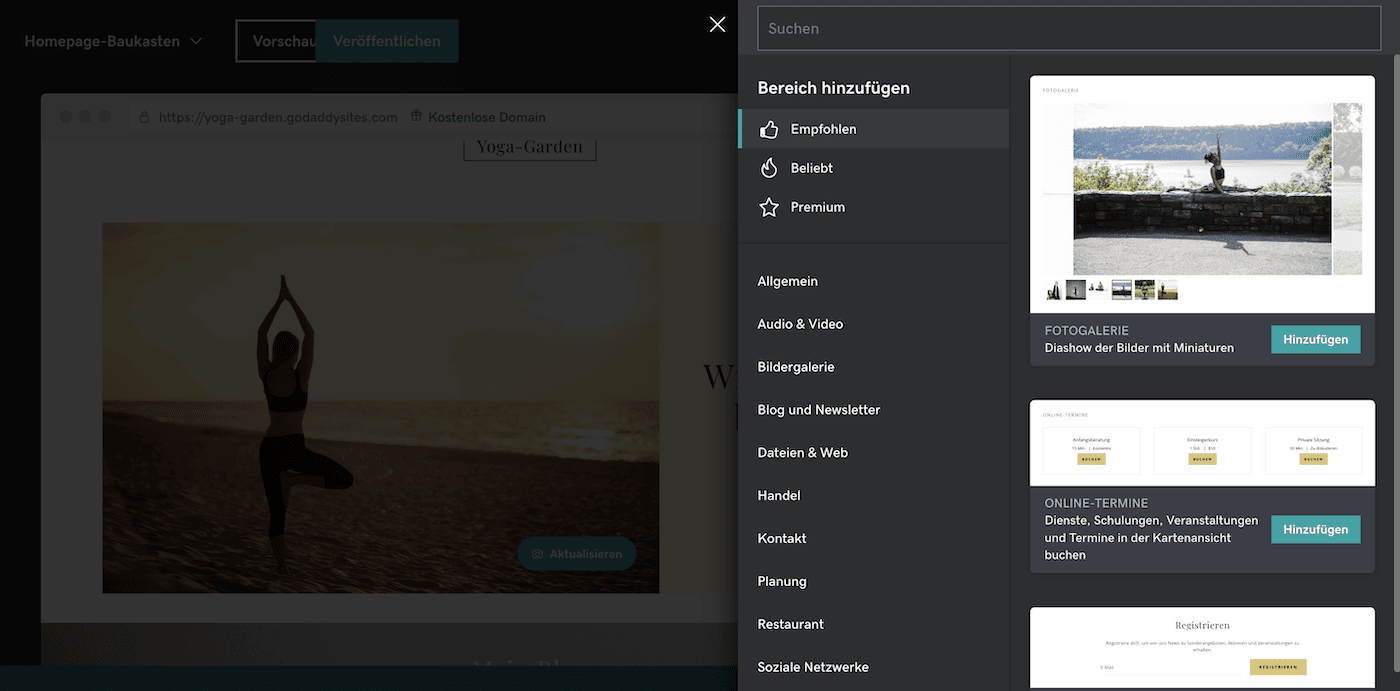Choose the Kontakt category
This screenshot has width=1400, height=691.
click(782, 538)
